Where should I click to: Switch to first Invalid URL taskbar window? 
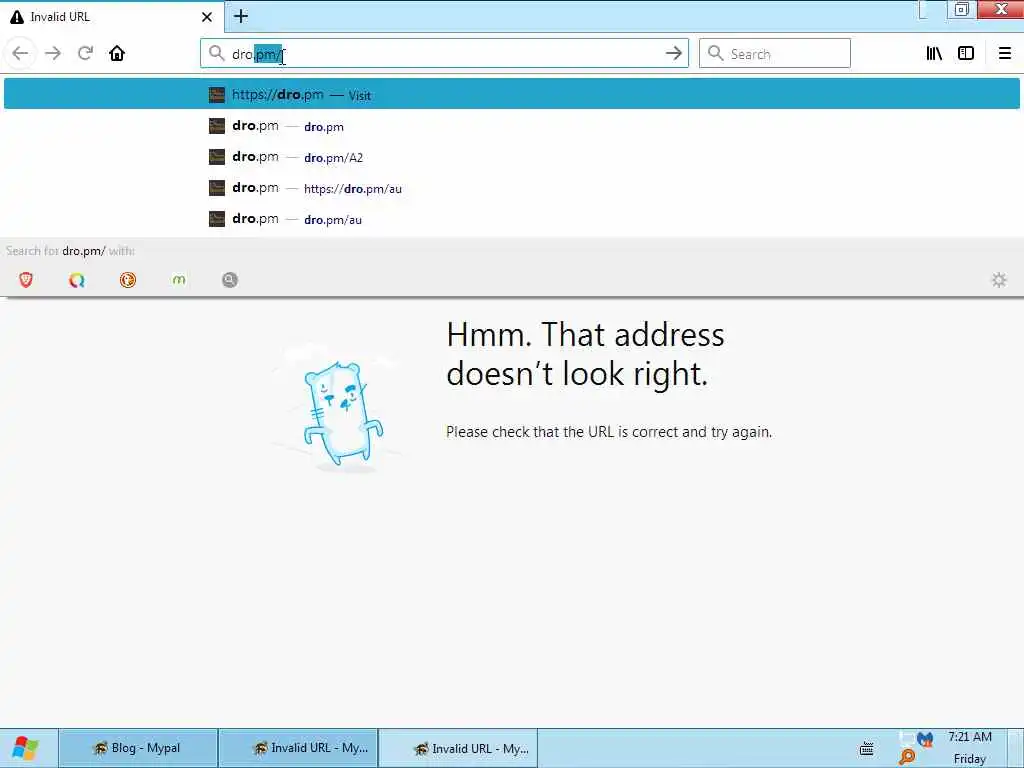298,748
